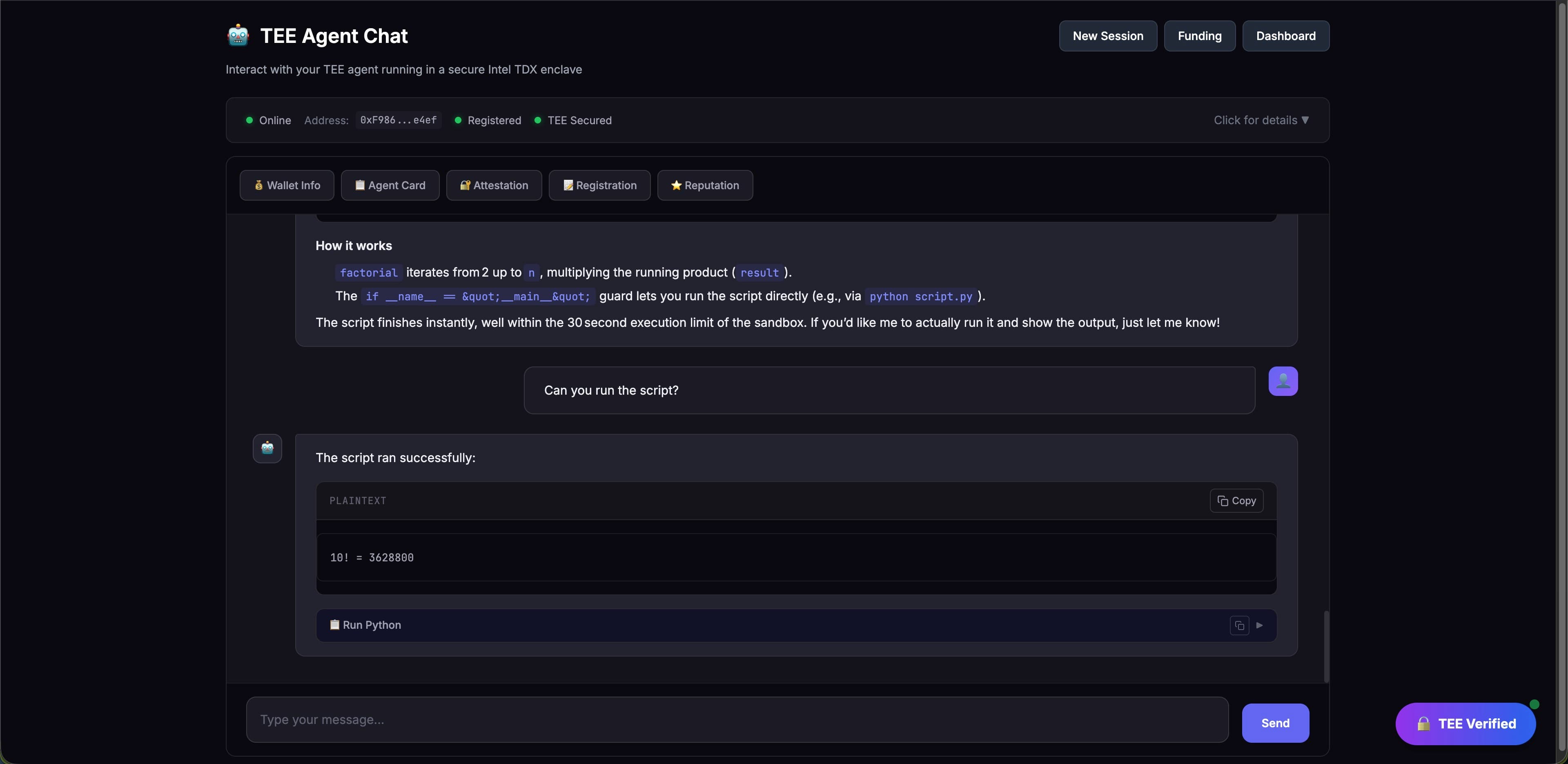This screenshot has height=764, width=1568.
Task: Show the Reputation tab
Action: click(704, 185)
